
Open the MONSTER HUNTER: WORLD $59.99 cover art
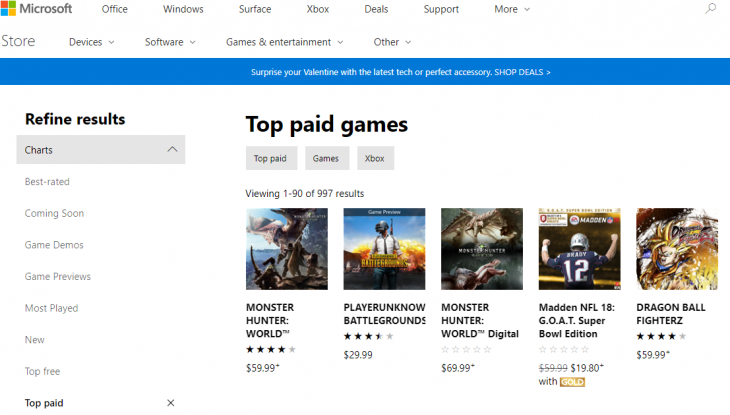[x=287, y=249]
